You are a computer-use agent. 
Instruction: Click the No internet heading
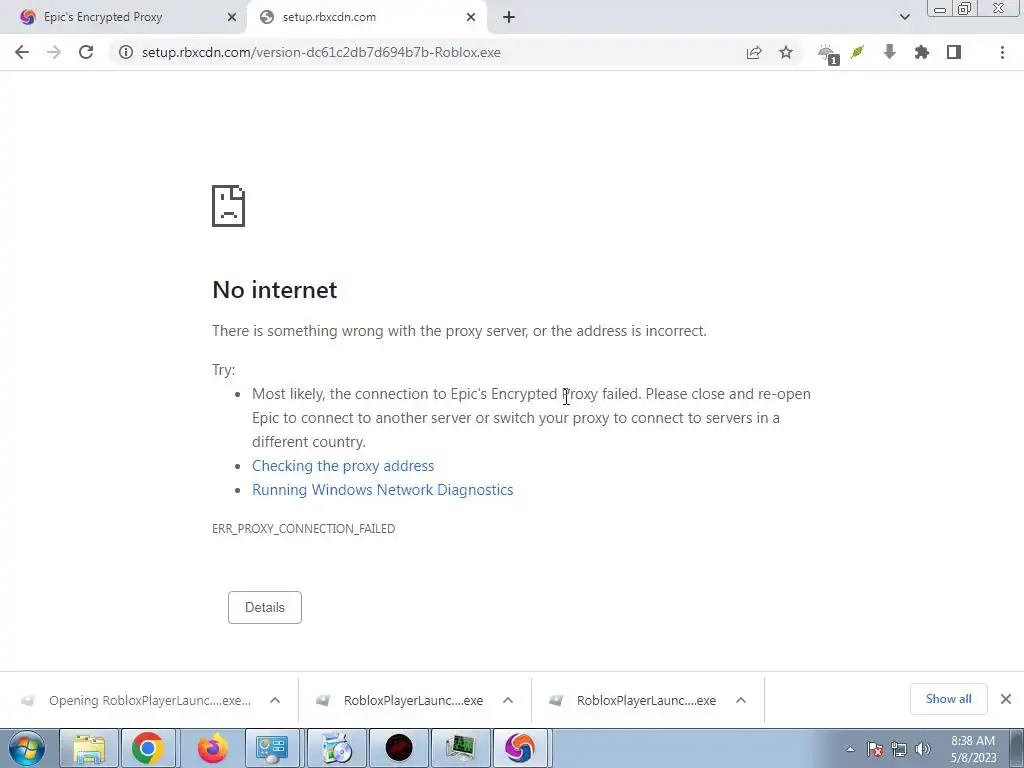pos(275,290)
